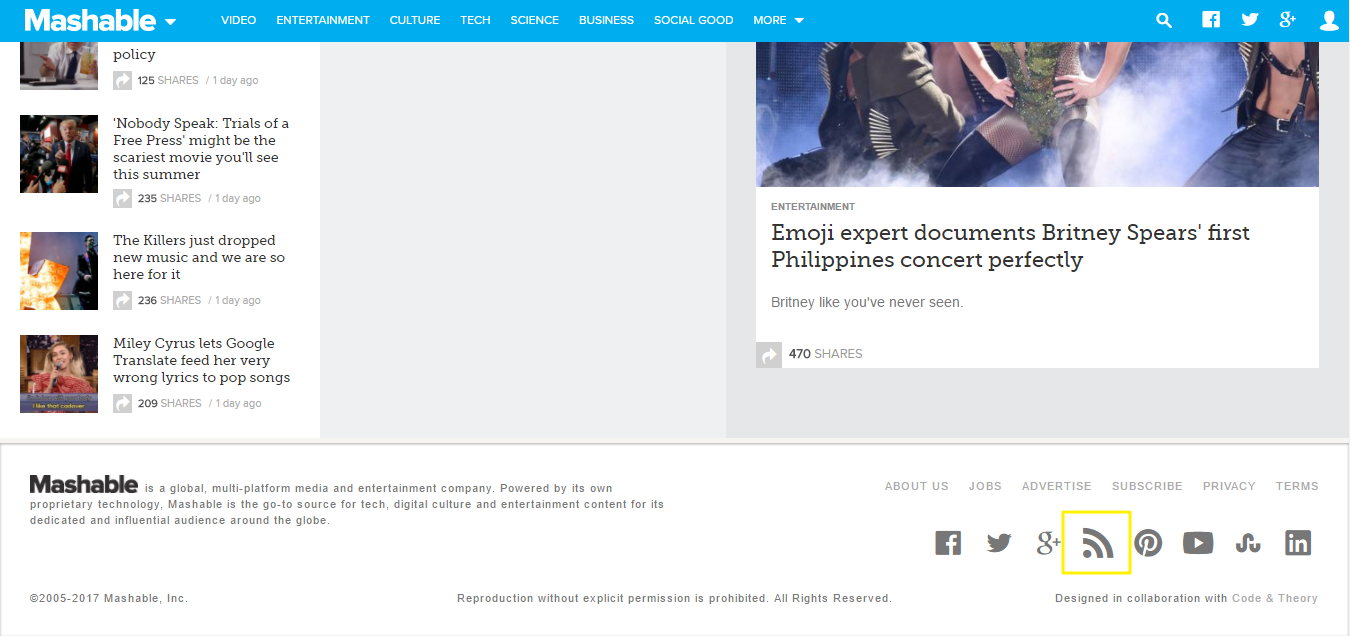
Task: Open Google Plus icon in the footer
Action: 1048,543
